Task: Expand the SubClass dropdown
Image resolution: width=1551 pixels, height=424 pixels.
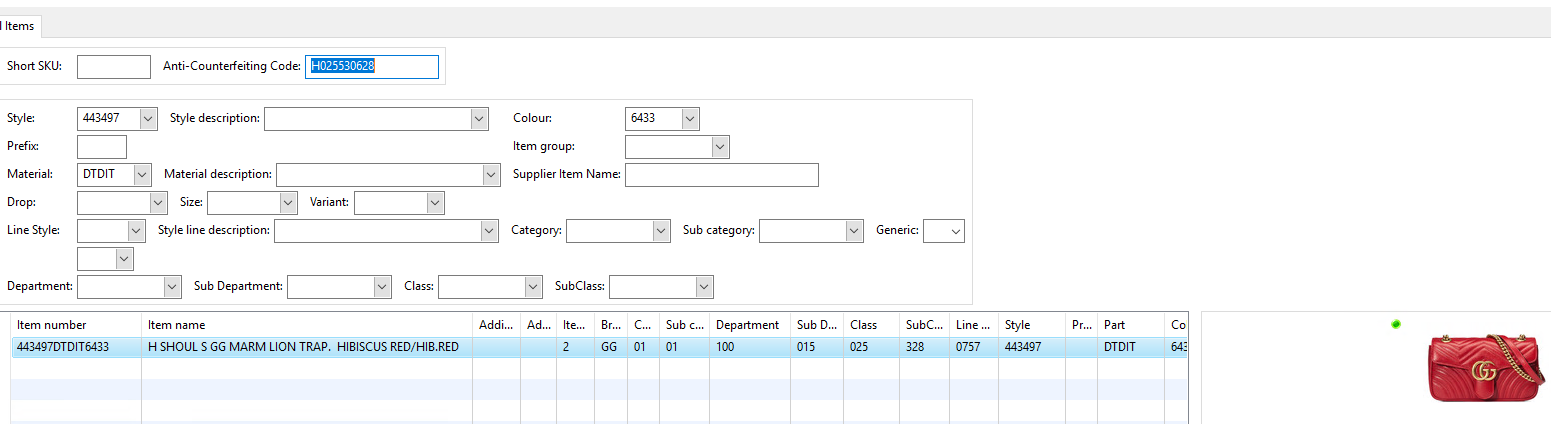Action: click(704, 287)
